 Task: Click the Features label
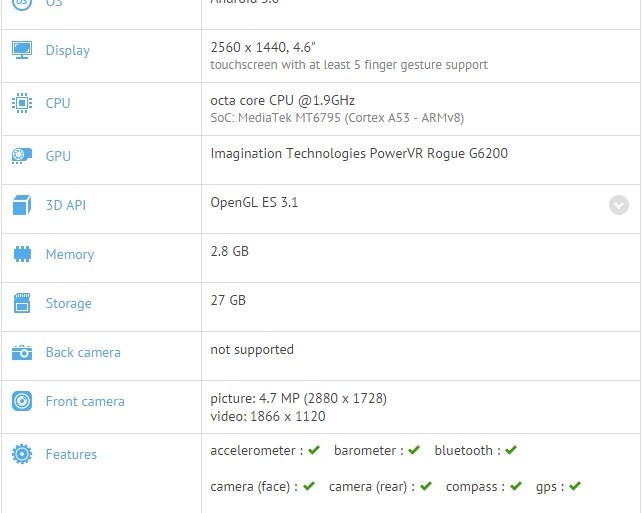click(71, 455)
